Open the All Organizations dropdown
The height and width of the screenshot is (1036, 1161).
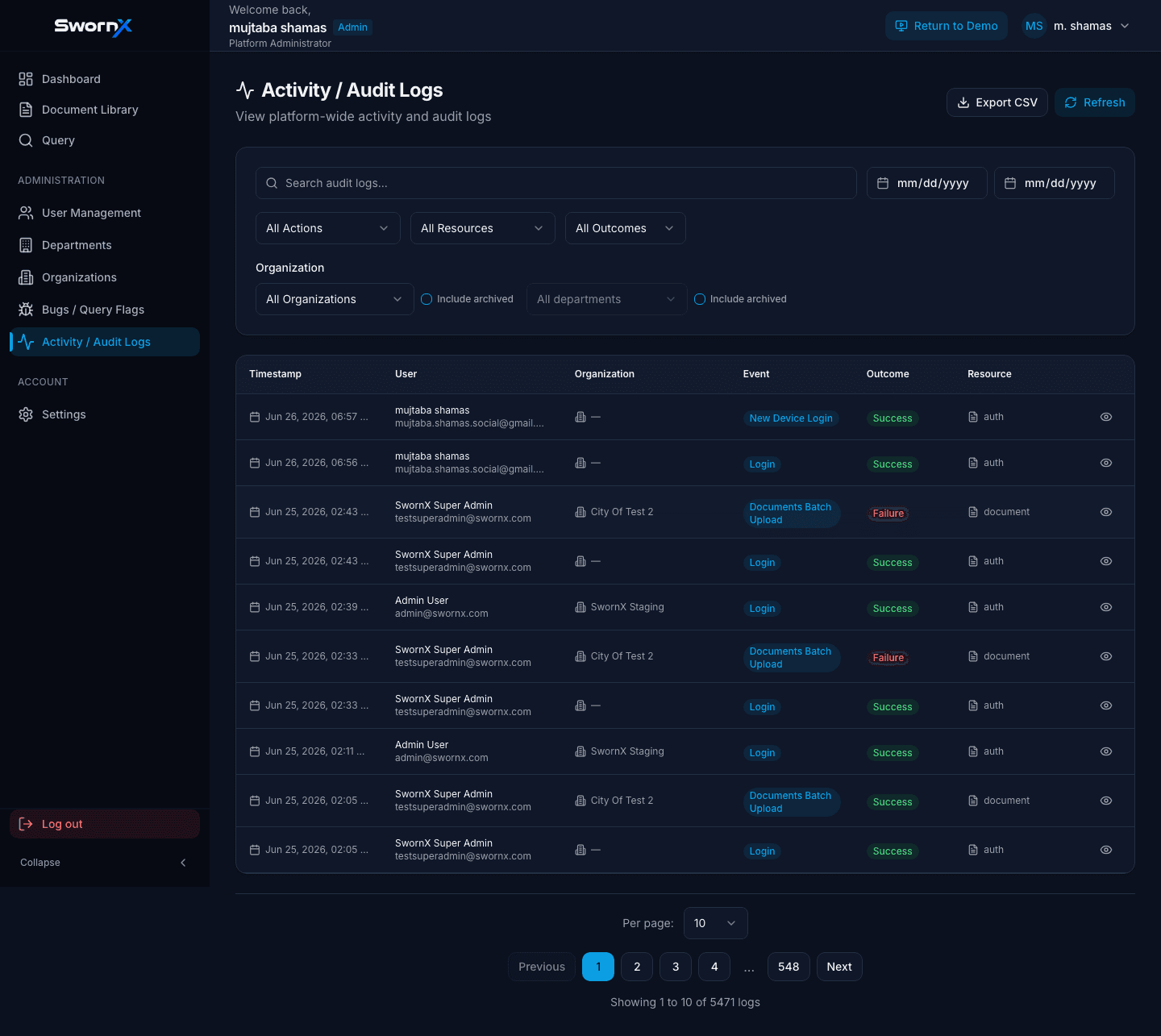[335, 299]
